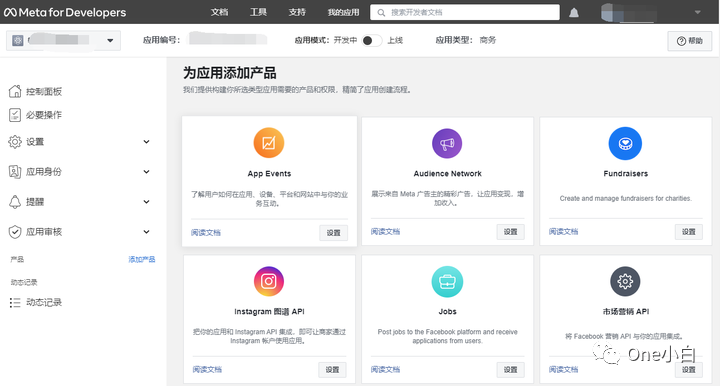Viewport: 720px width, 386px height.
Task: Open 阅读文档 link on Audience Network card
Action: pos(385,232)
